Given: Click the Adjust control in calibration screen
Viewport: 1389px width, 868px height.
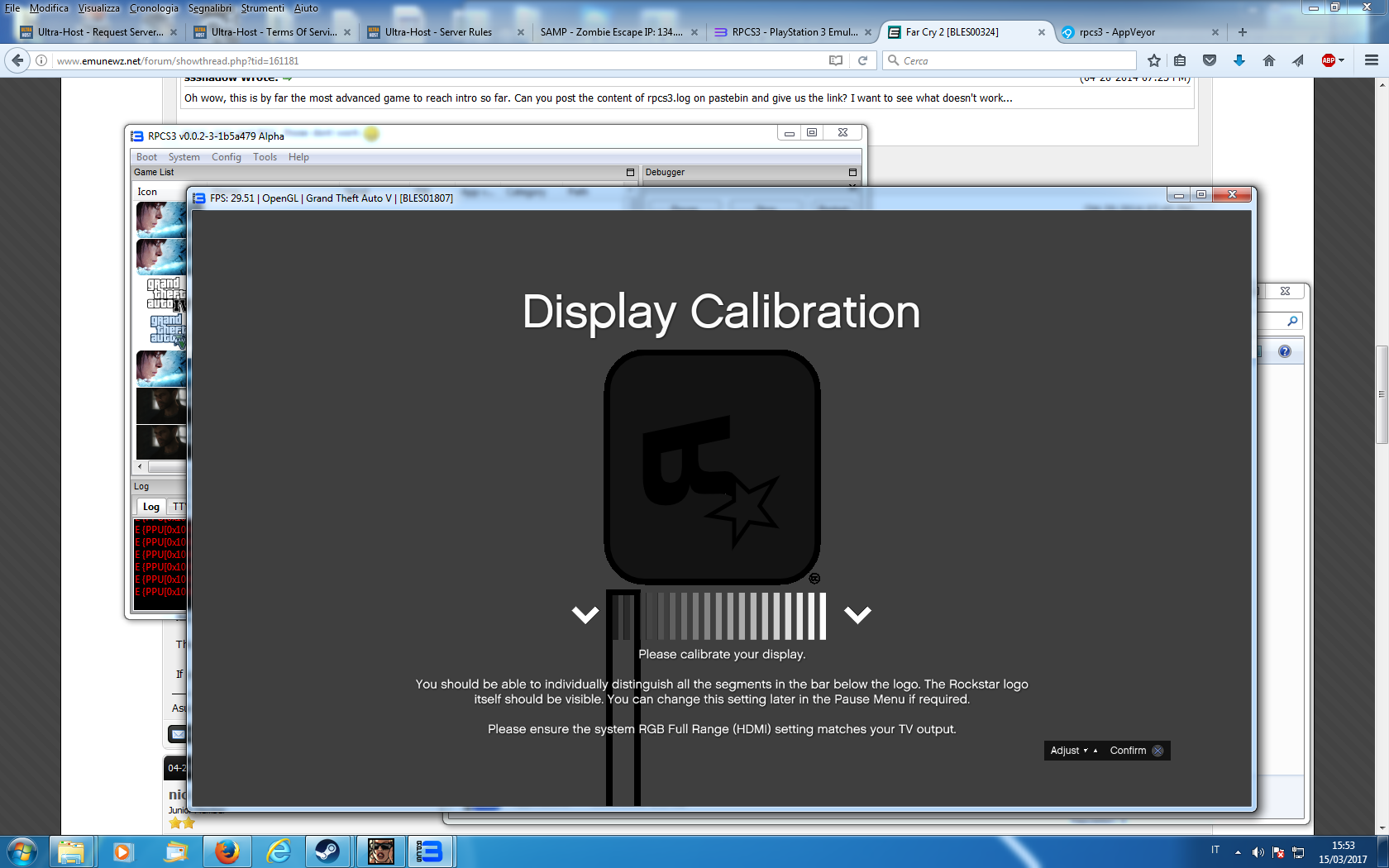Looking at the screenshot, I should (x=1073, y=751).
